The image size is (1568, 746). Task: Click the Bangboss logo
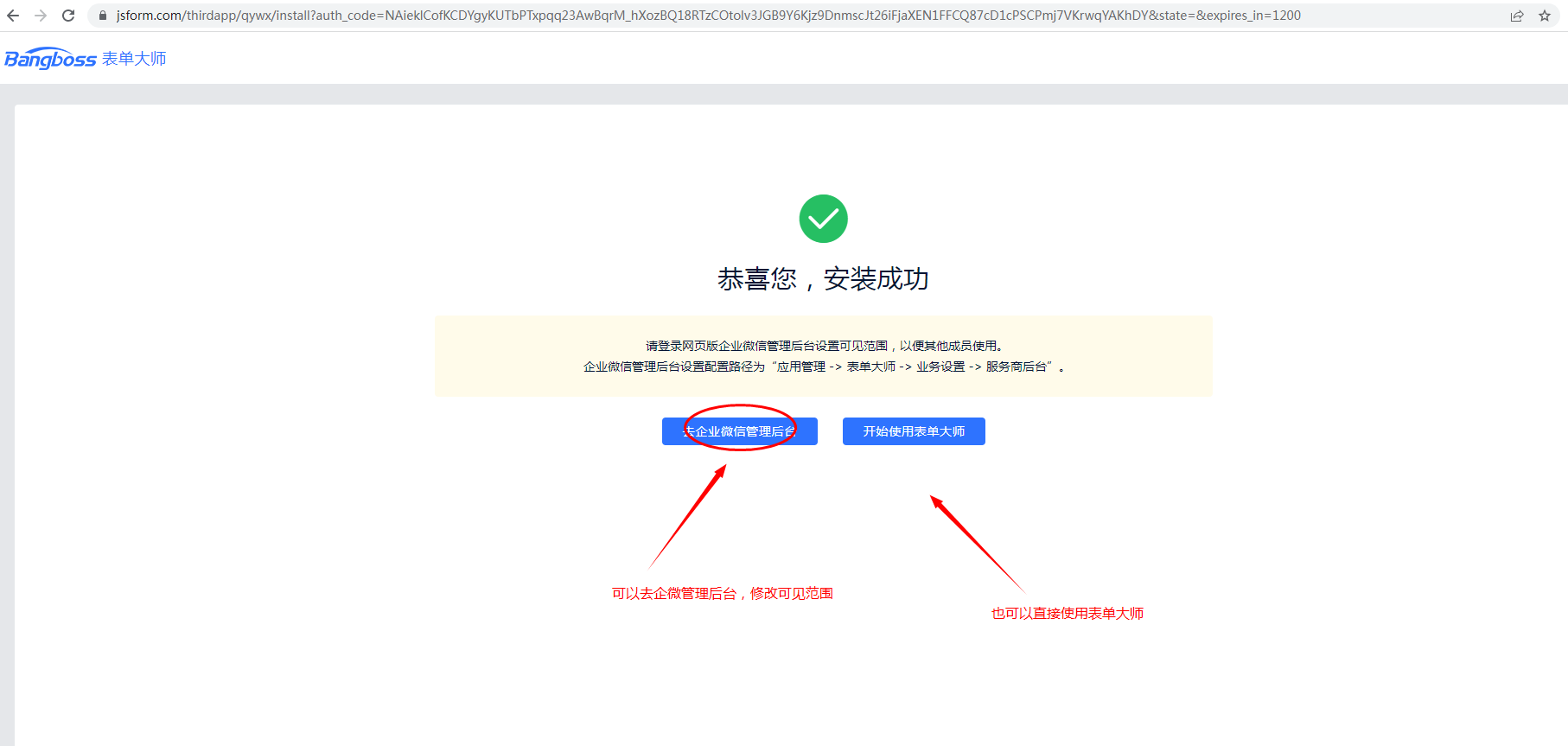[x=50, y=59]
